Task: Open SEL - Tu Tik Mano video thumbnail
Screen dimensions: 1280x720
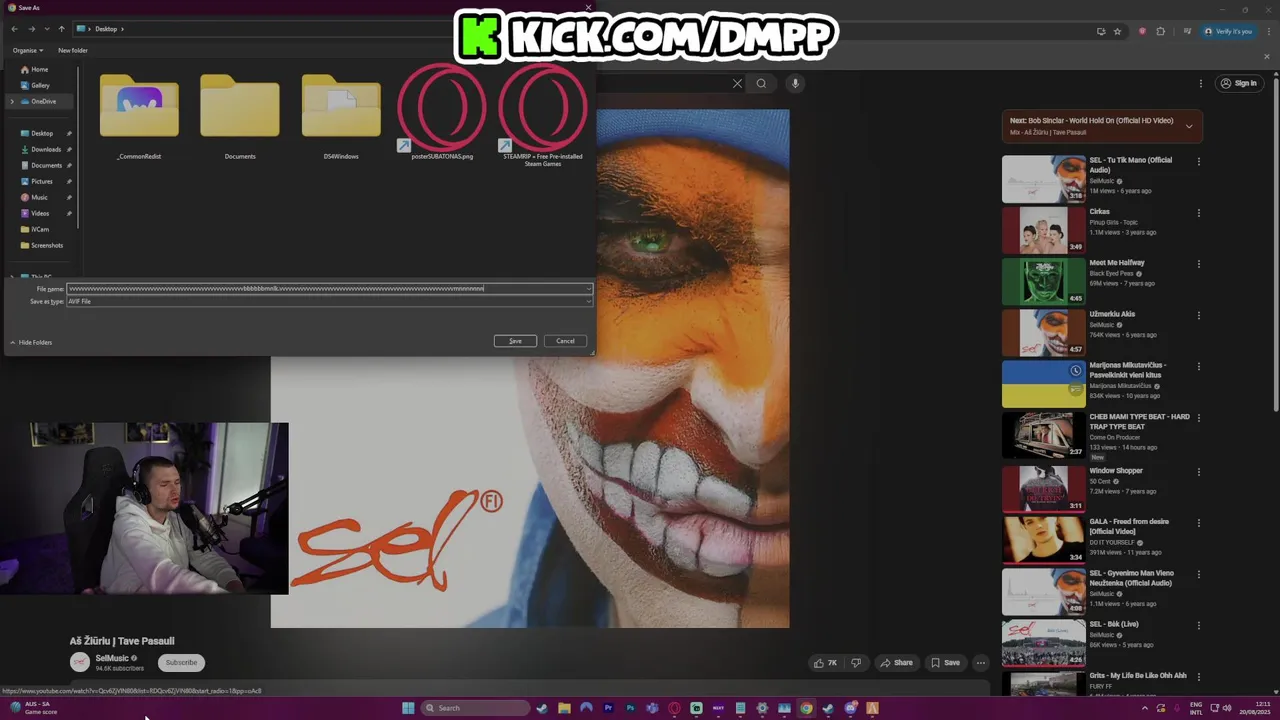Action: click(1044, 179)
